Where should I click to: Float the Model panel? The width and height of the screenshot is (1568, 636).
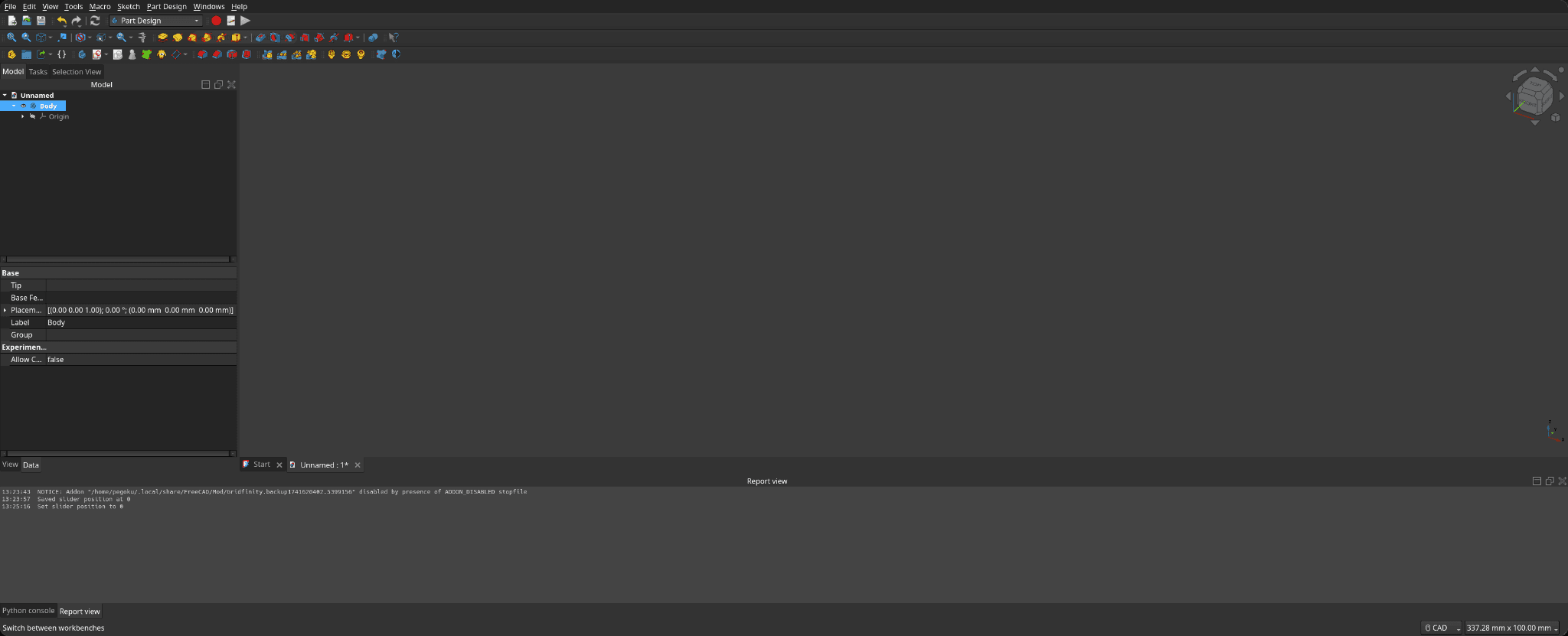(218, 84)
